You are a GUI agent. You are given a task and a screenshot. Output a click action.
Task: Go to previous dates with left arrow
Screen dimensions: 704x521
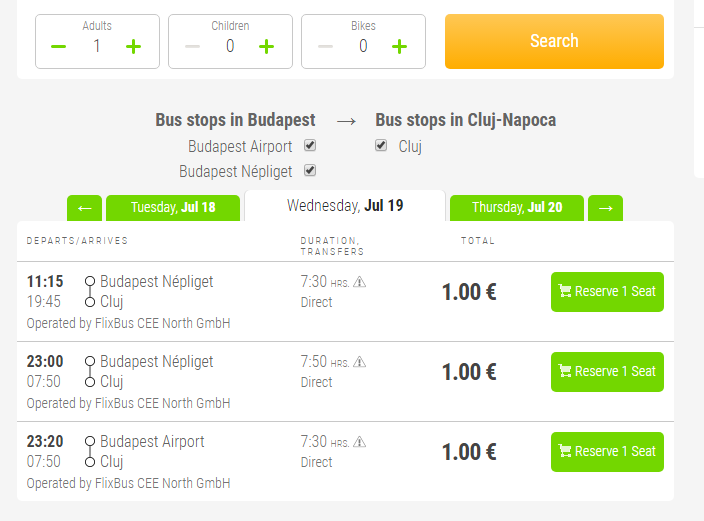tap(84, 208)
